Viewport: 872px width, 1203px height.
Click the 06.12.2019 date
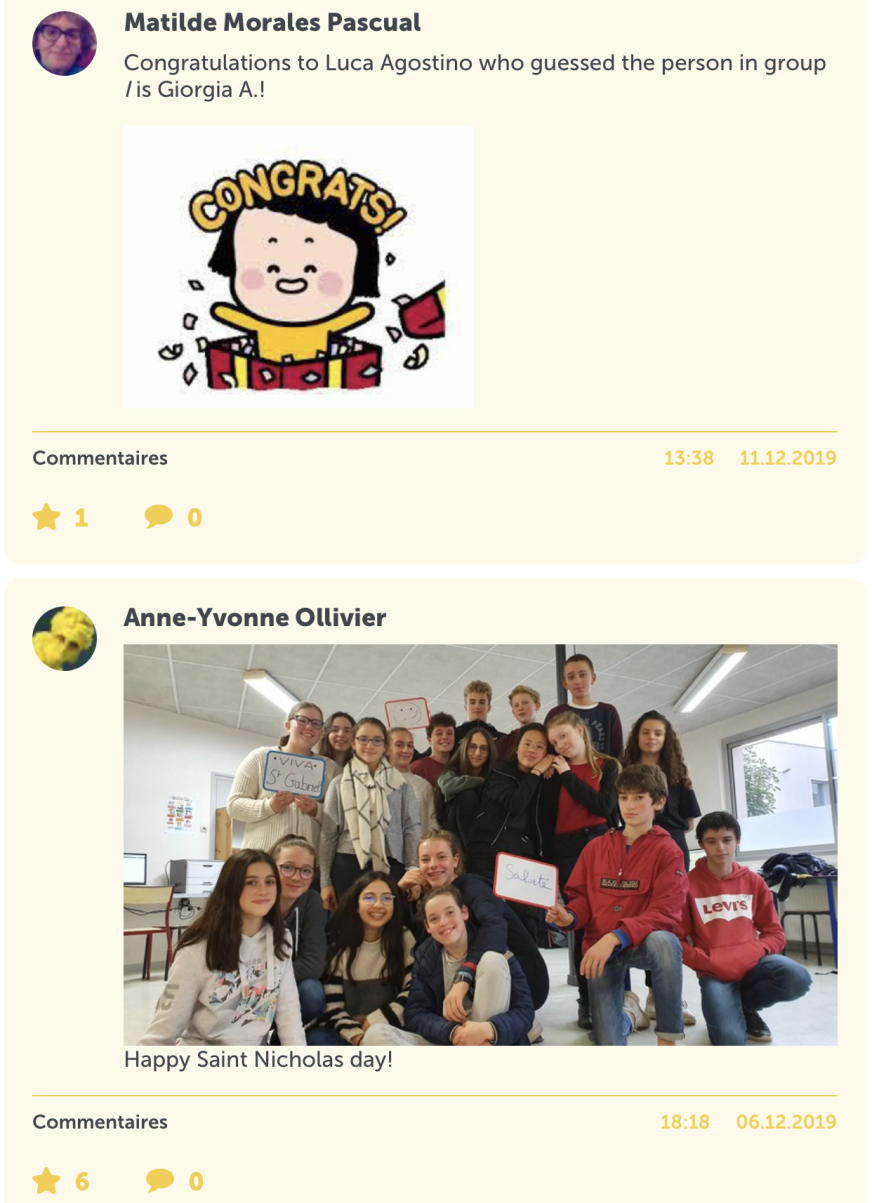pyautogui.click(x=786, y=1122)
